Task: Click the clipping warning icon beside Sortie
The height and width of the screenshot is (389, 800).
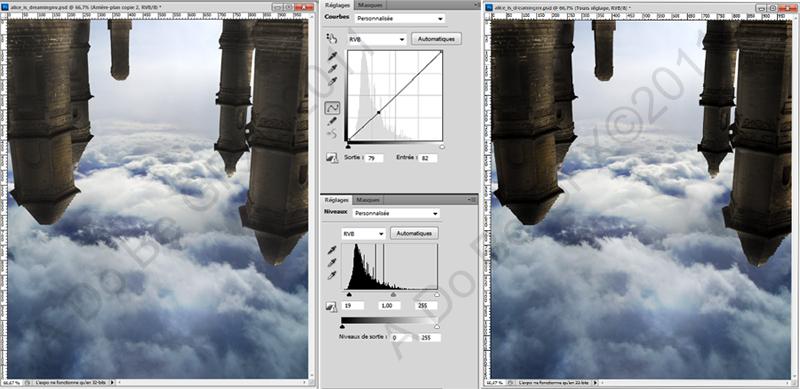Action: click(332, 158)
